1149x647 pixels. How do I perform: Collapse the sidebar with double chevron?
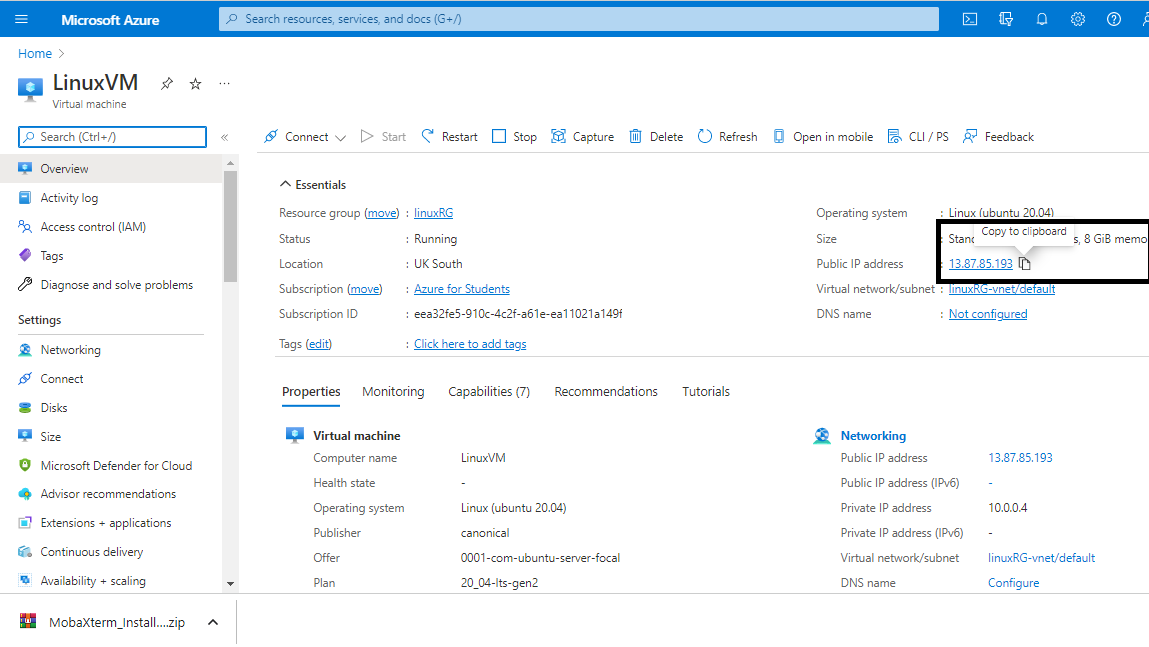pyautogui.click(x=225, y=137)
